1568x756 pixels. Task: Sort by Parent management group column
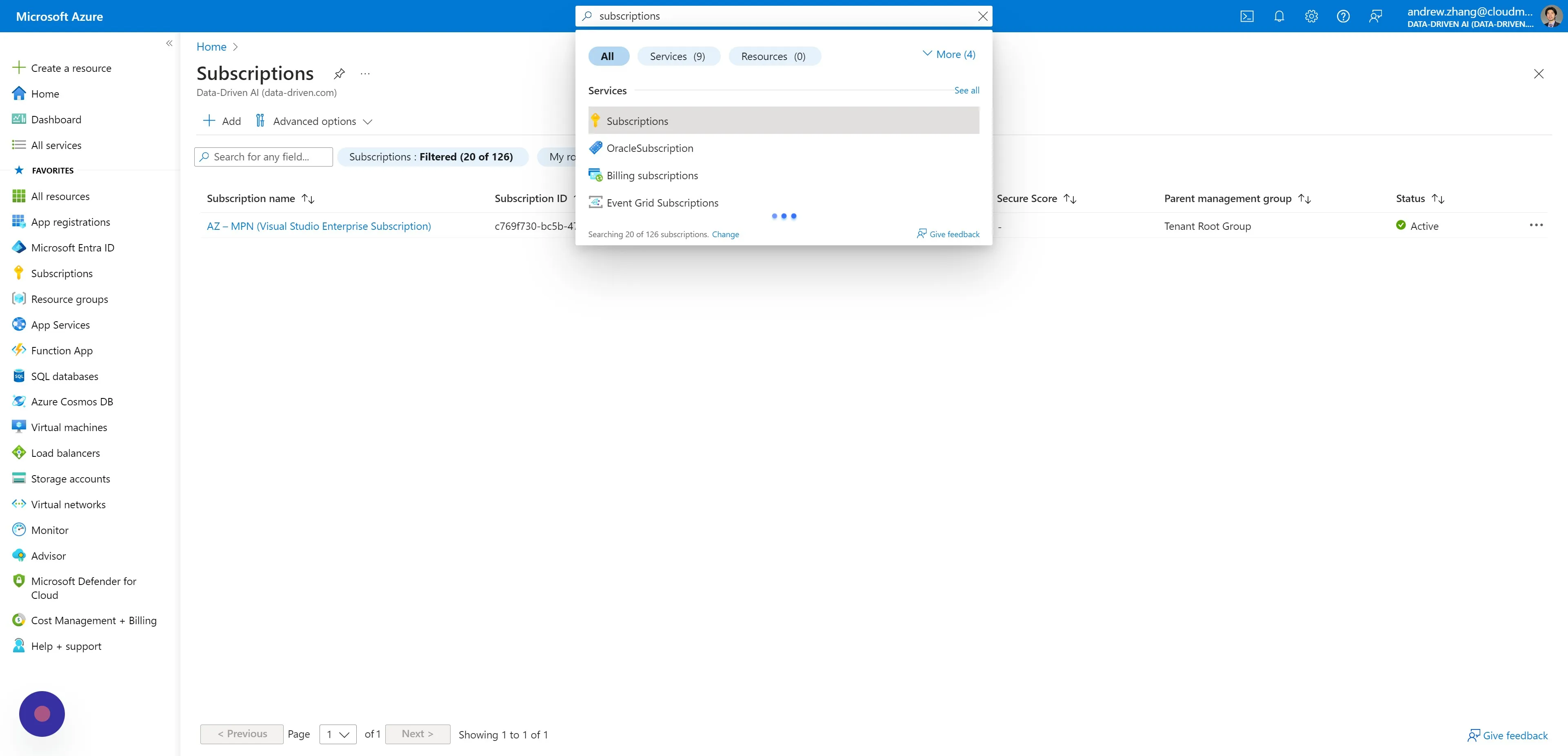click(x=1237, y=198)
